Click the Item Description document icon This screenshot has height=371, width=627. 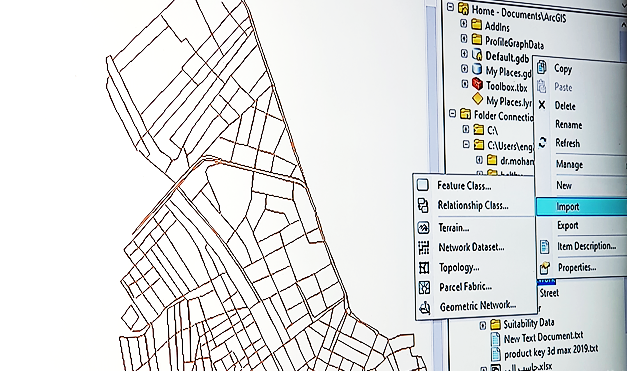click(x=545, y=246)
